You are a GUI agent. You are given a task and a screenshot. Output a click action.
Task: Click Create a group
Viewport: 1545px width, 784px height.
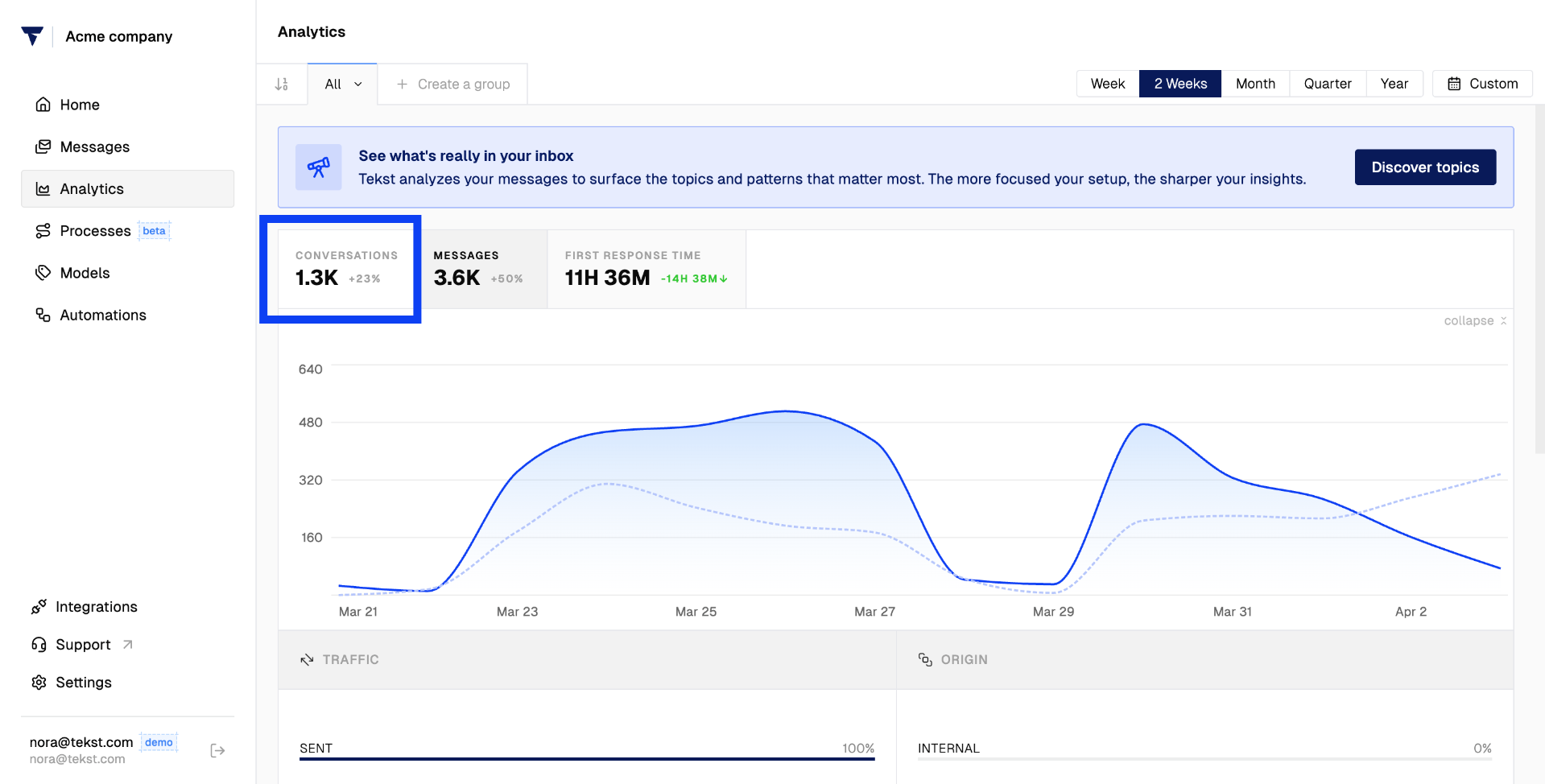[453, 84]
